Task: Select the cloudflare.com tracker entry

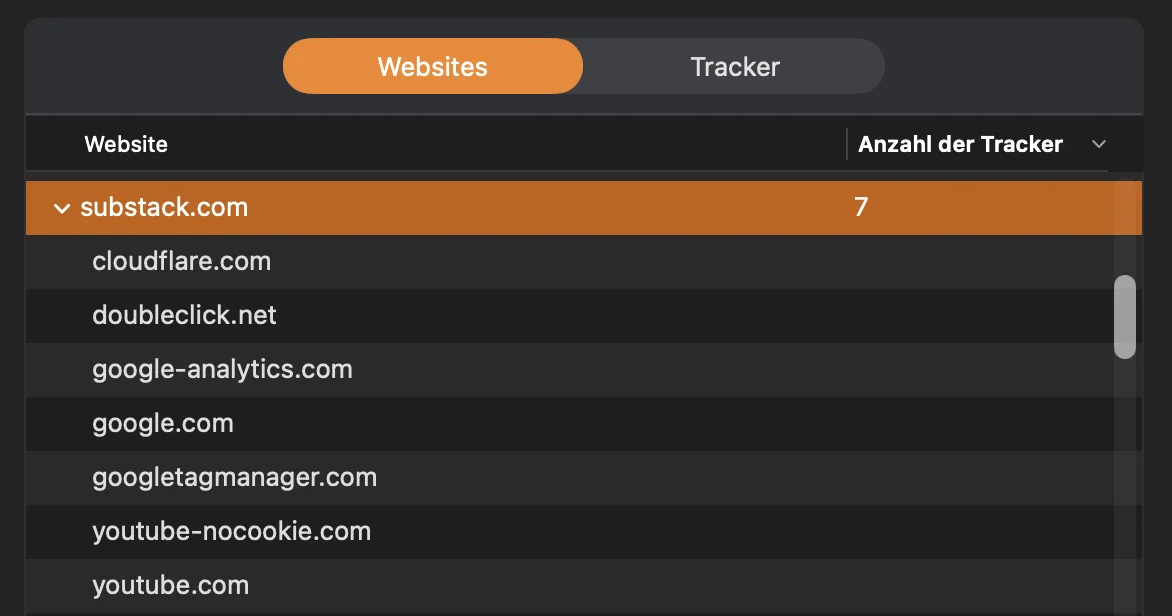Action: tap(182, 261)
